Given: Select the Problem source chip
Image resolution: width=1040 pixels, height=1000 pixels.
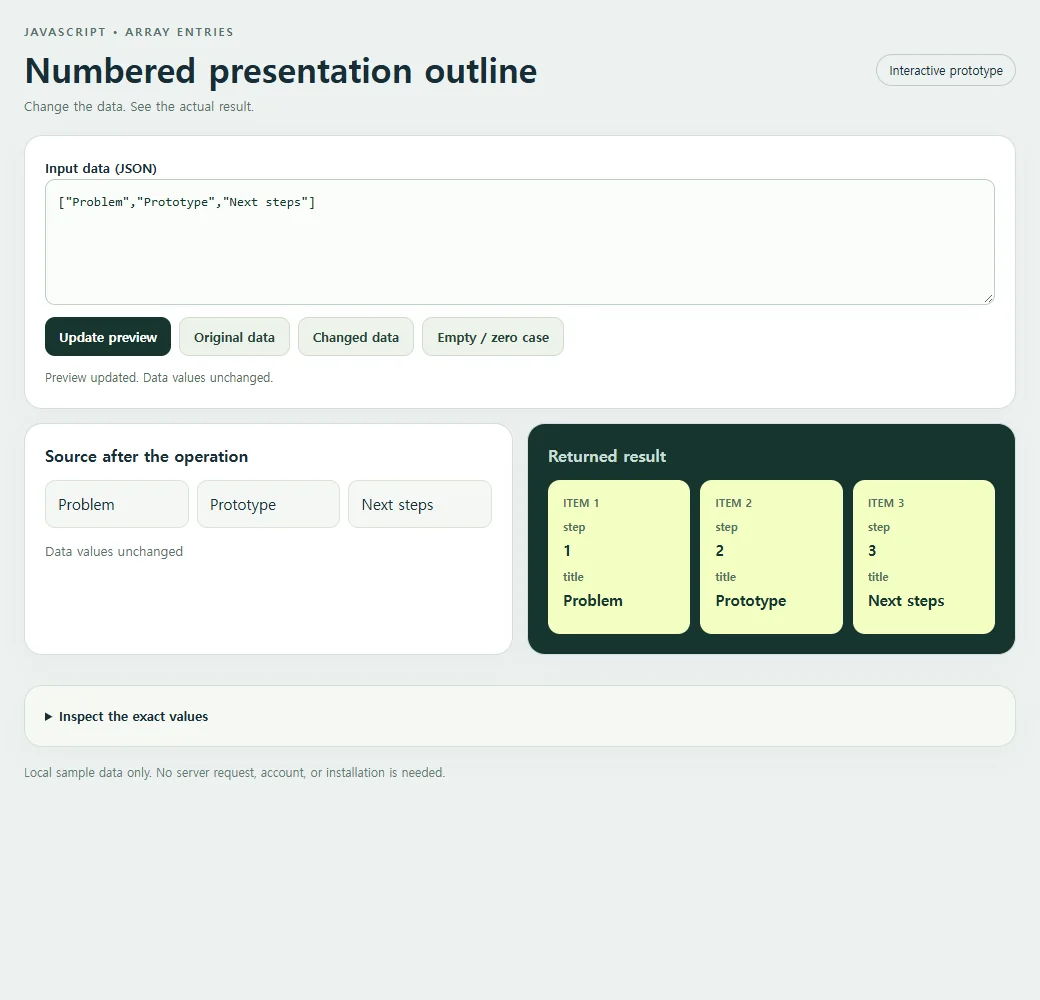Looking at the screenshot, I should (117, 505).
